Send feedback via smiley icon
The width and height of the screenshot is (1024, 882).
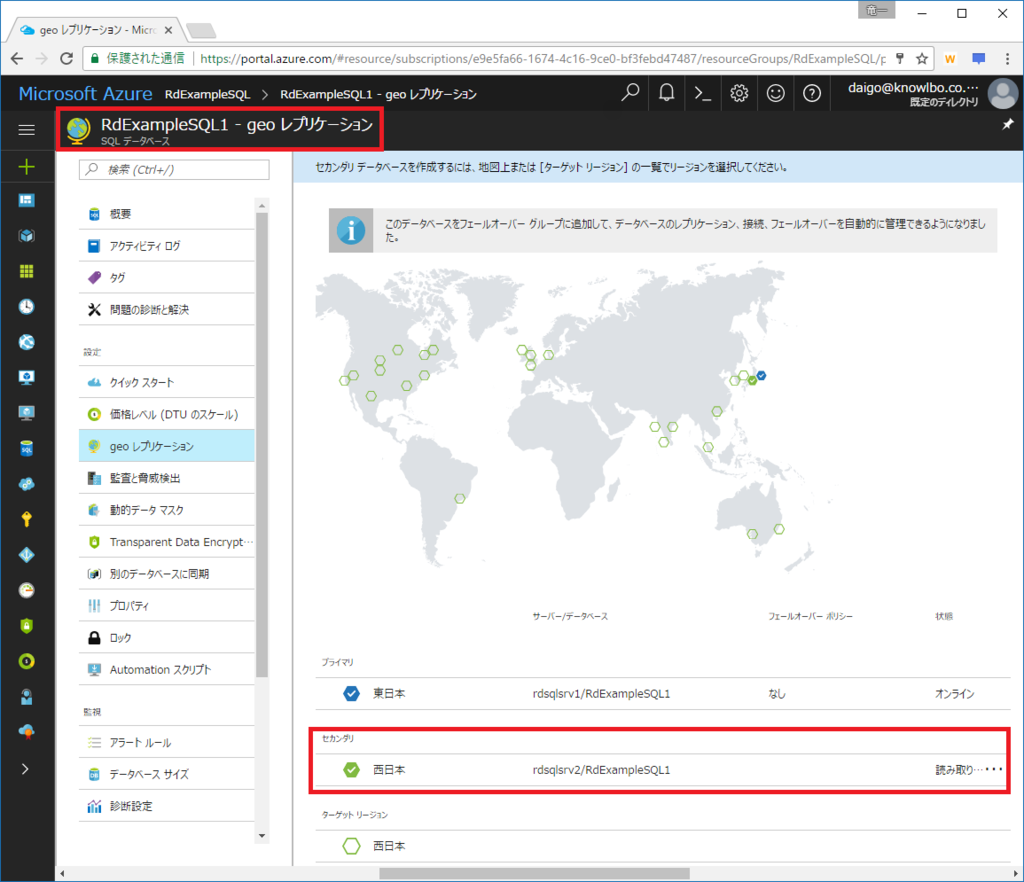(x=775, y=93)
